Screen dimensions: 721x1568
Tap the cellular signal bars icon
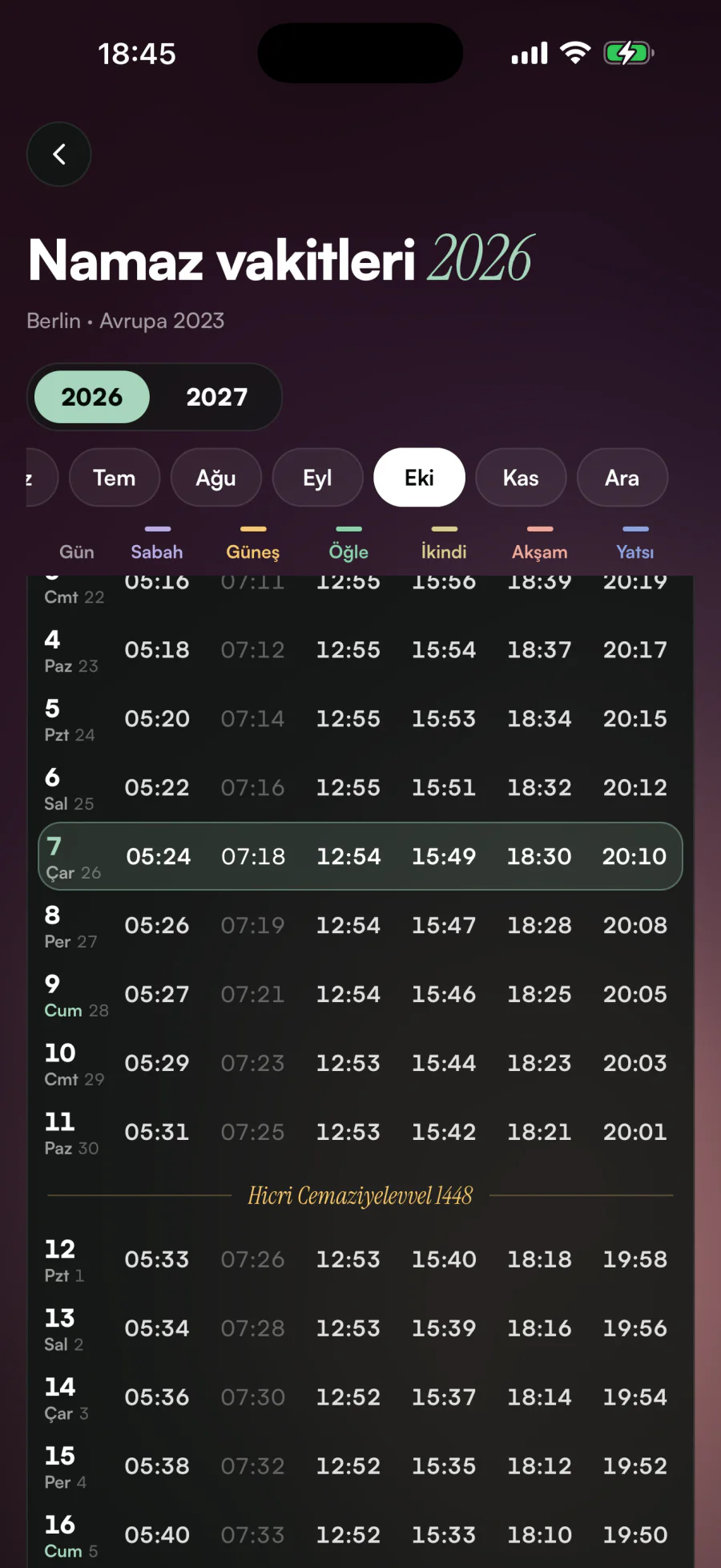tap(530, 54)
